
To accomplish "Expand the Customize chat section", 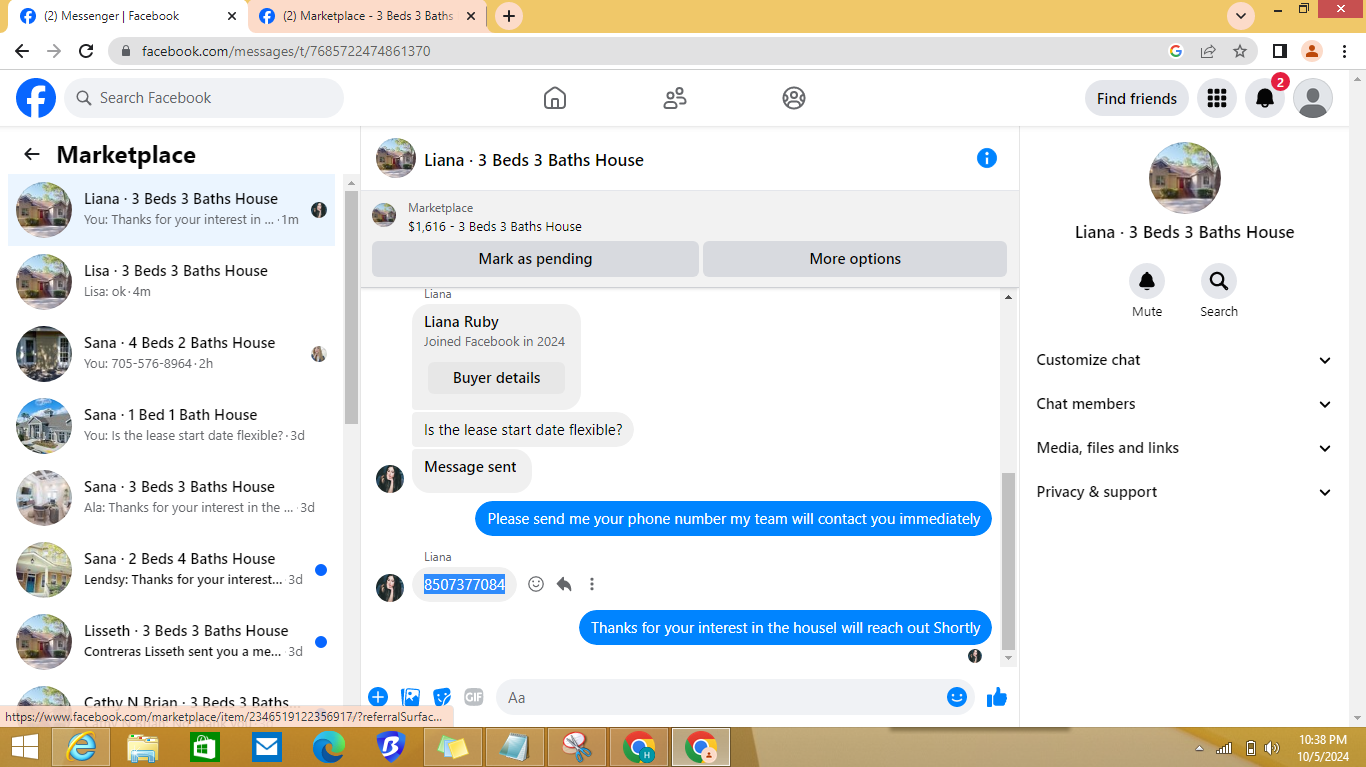I will 1184,360.
